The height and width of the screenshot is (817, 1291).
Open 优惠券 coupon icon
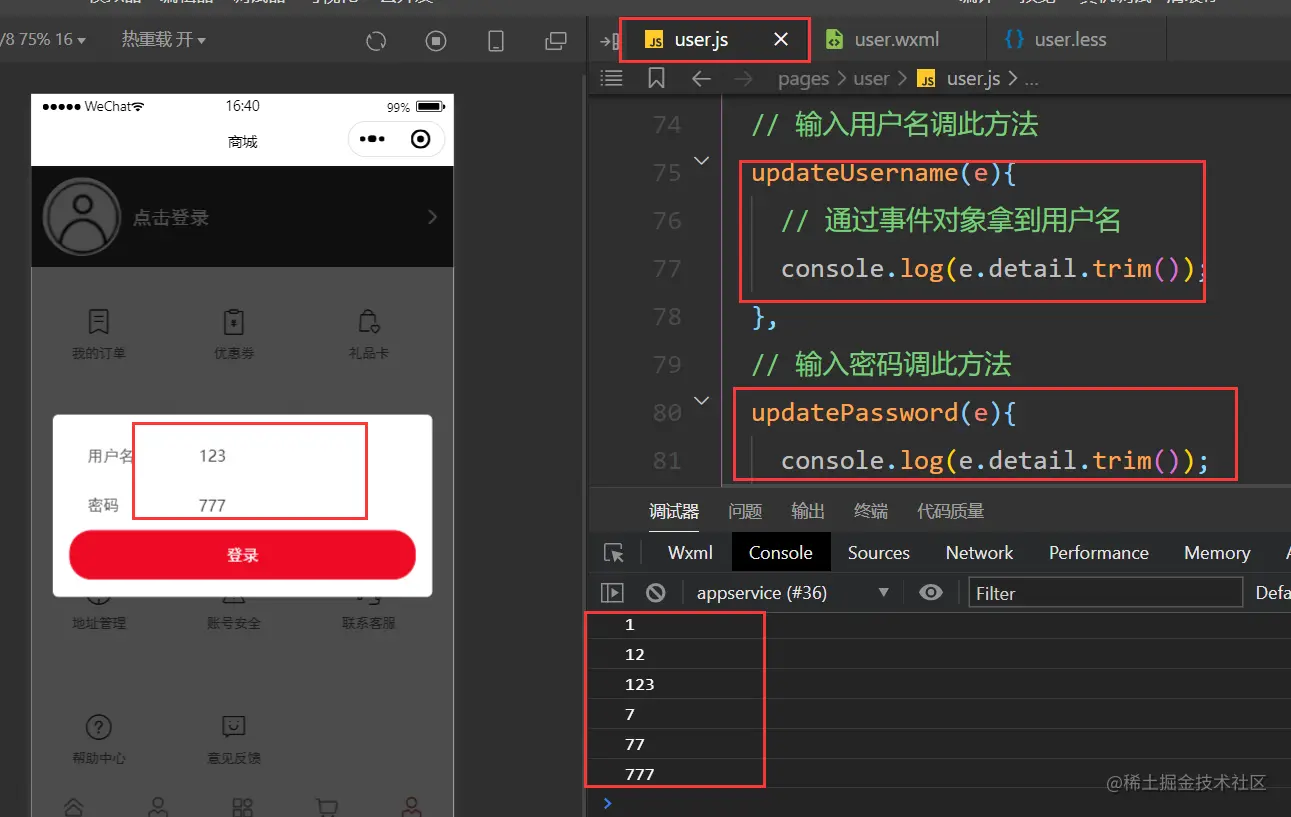[x=234, y=321]
